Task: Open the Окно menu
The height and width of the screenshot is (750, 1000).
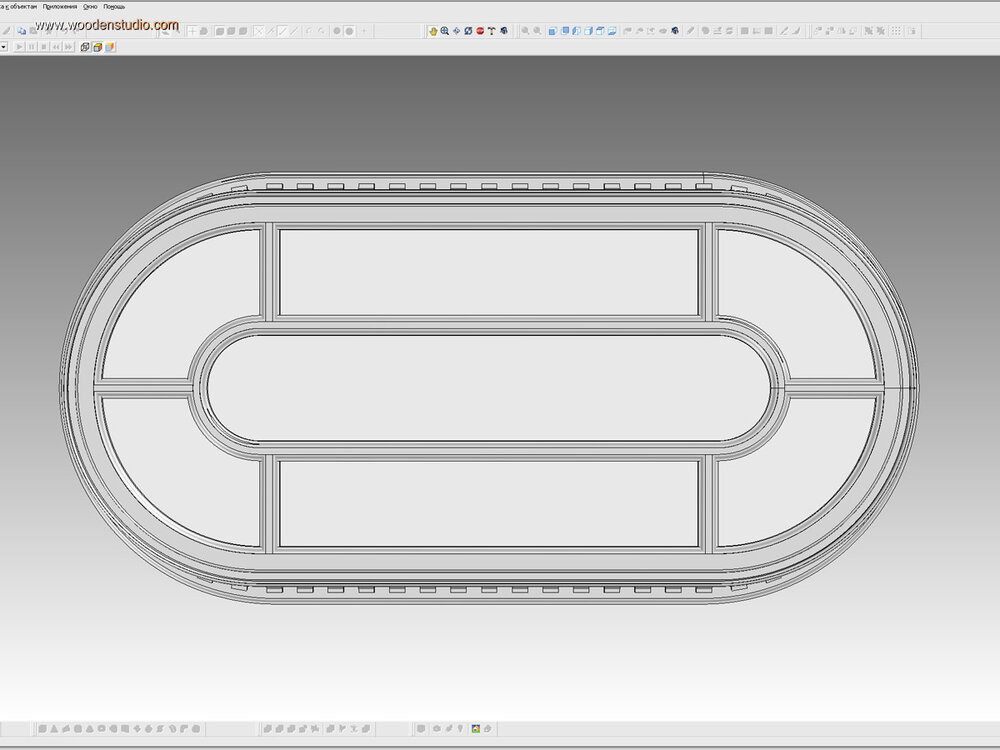Action: (x=90, y=7)
